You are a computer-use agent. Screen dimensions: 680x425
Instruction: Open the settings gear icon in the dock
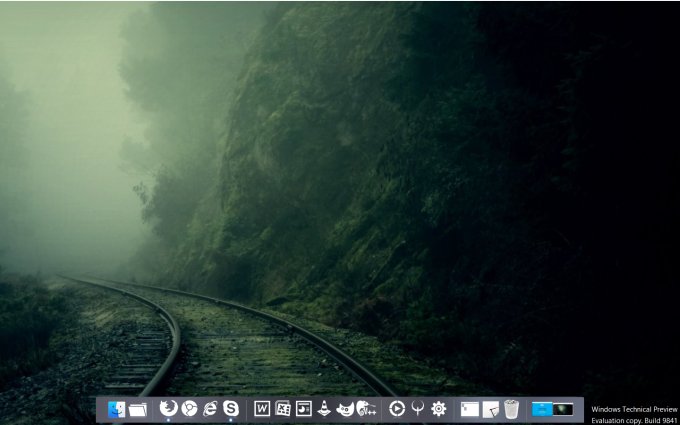438,409
